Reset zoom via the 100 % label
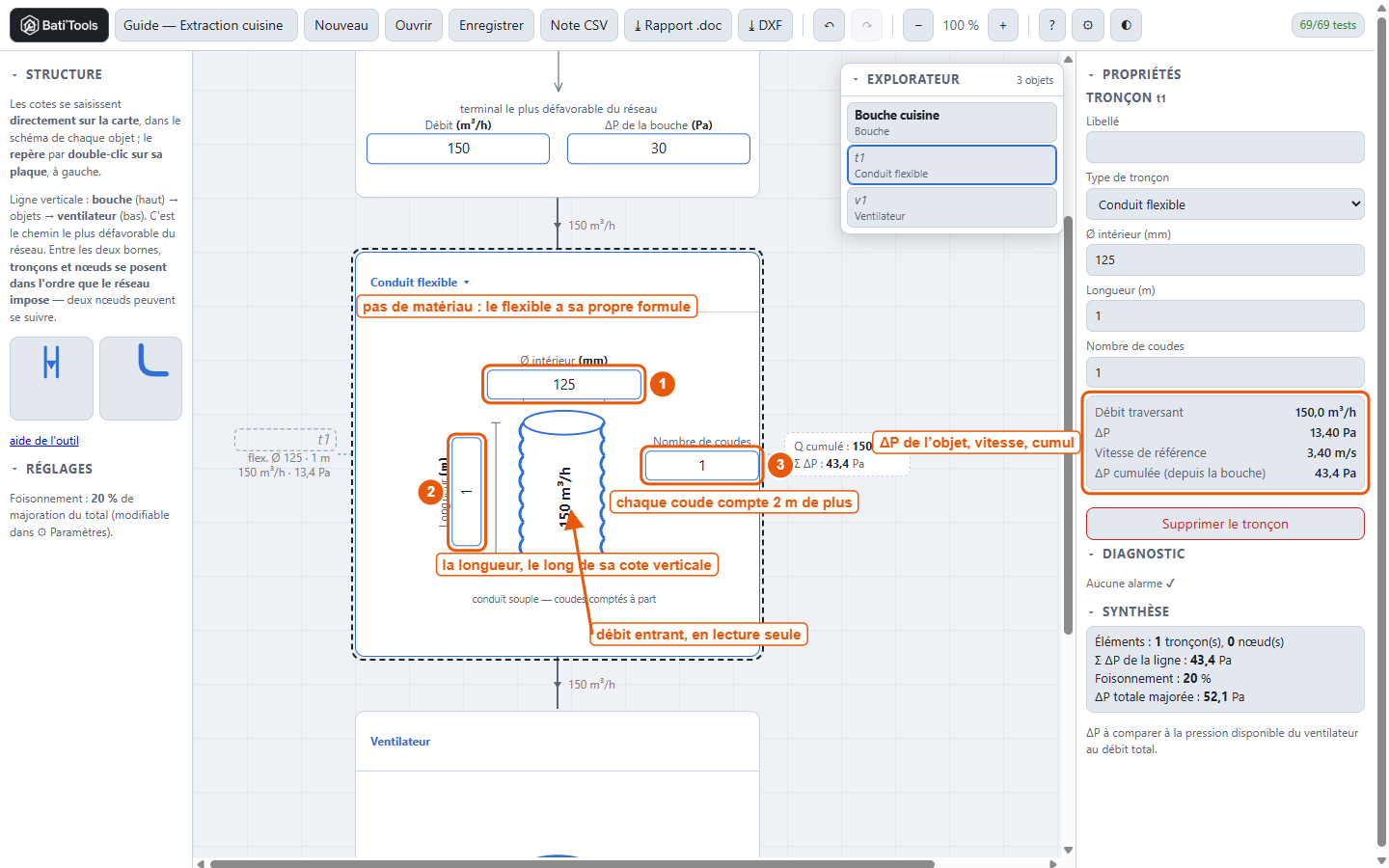1389x868 pixels. [961, 25]
